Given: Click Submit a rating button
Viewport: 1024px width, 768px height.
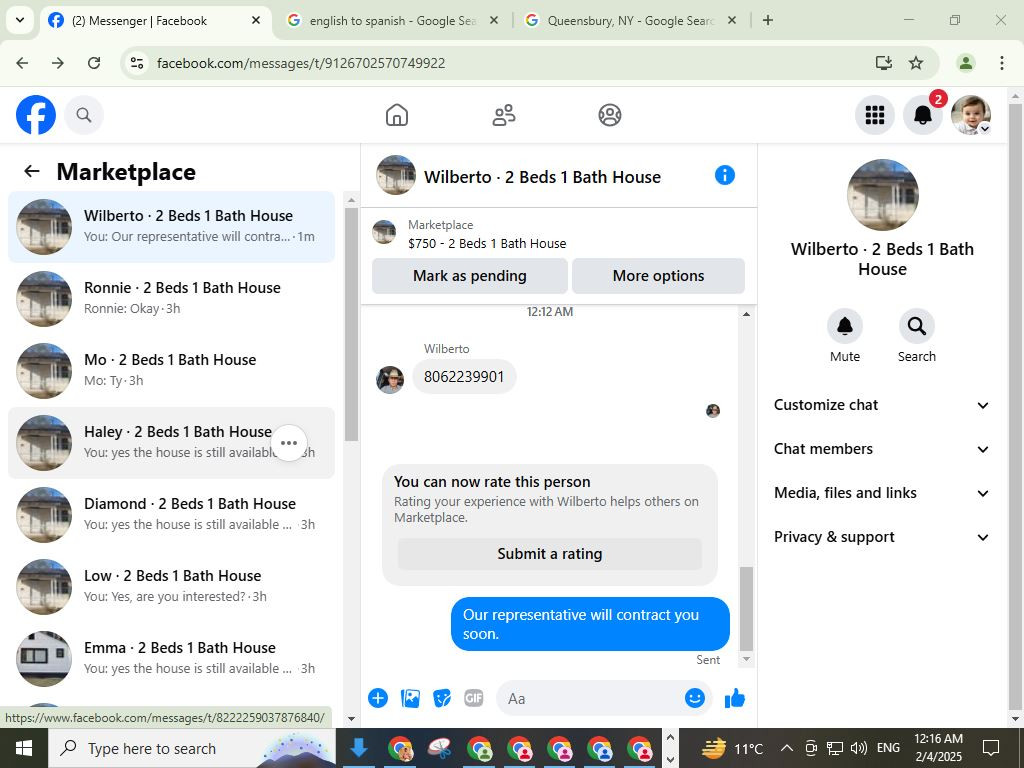Looking at the screenshot, I should [550, 554].
